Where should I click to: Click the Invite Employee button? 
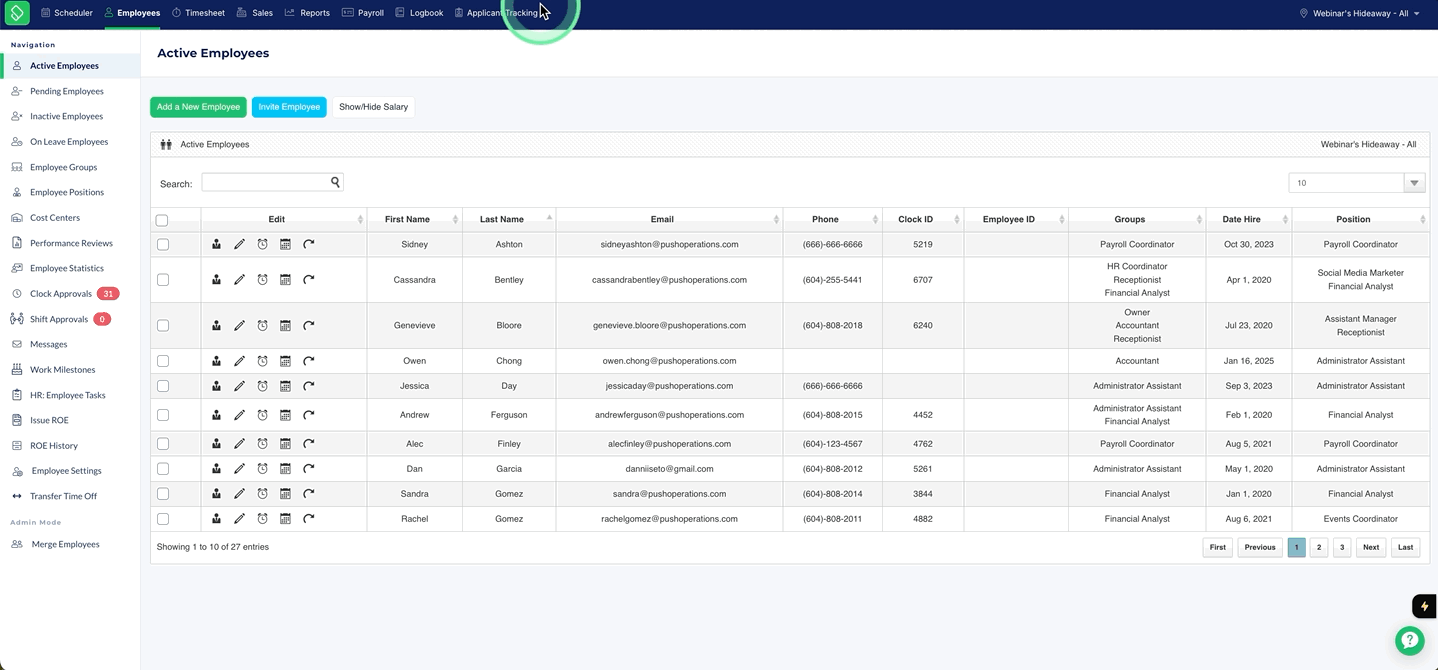(x=289, y=107)
